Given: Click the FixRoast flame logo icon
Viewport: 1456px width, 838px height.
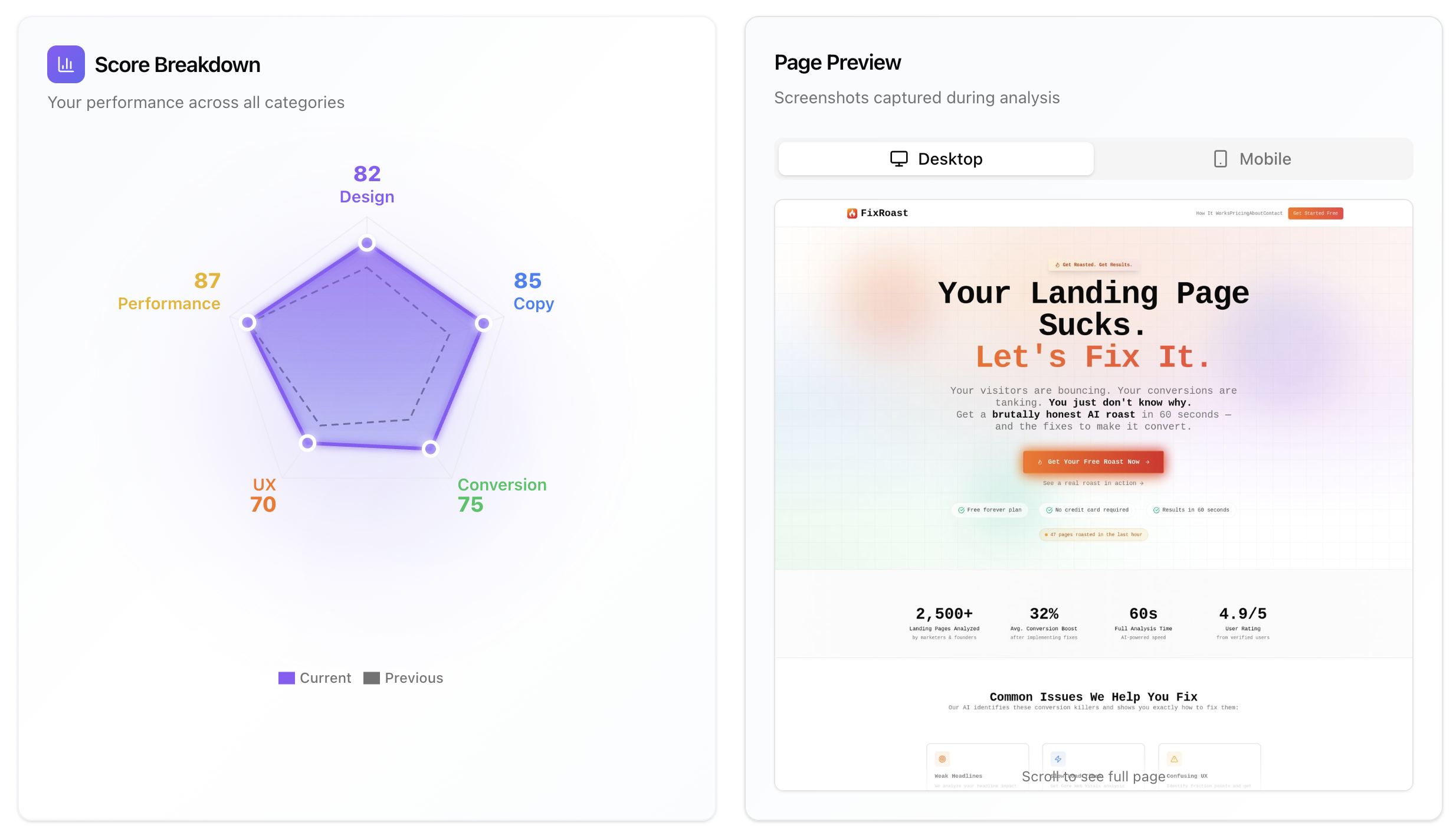Looking at the screenshot, I should (x=852, y=213).
